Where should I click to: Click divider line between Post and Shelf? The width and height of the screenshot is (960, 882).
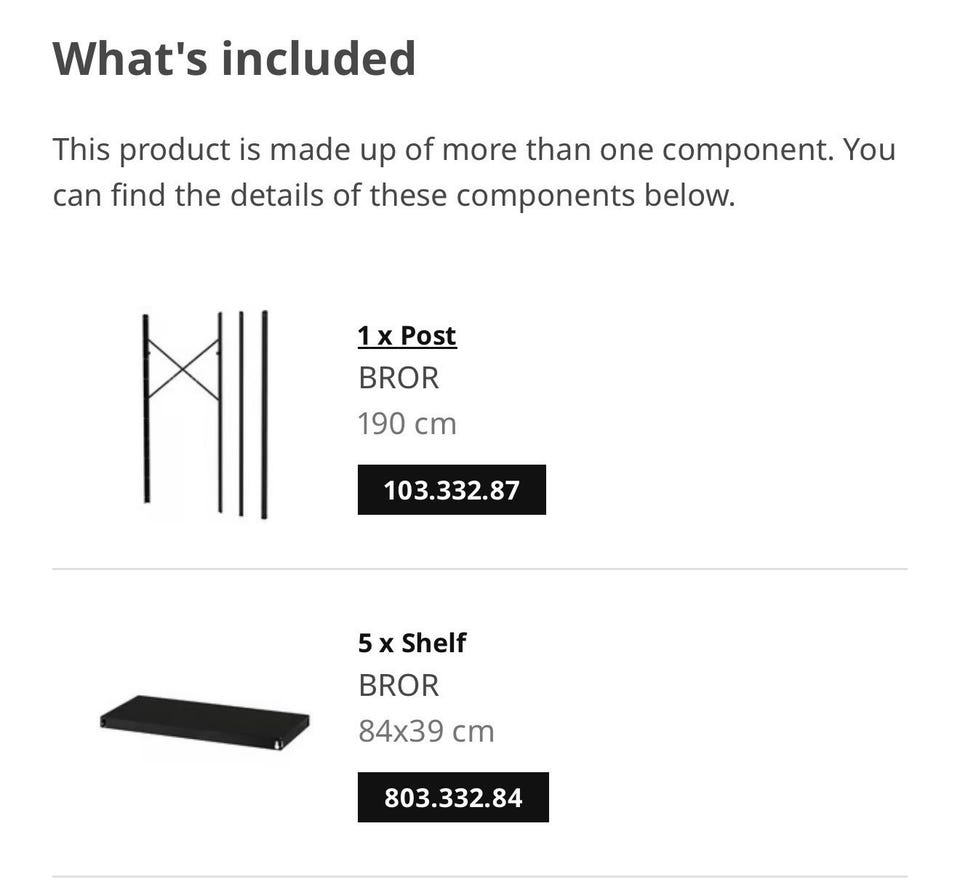[480, 569]
